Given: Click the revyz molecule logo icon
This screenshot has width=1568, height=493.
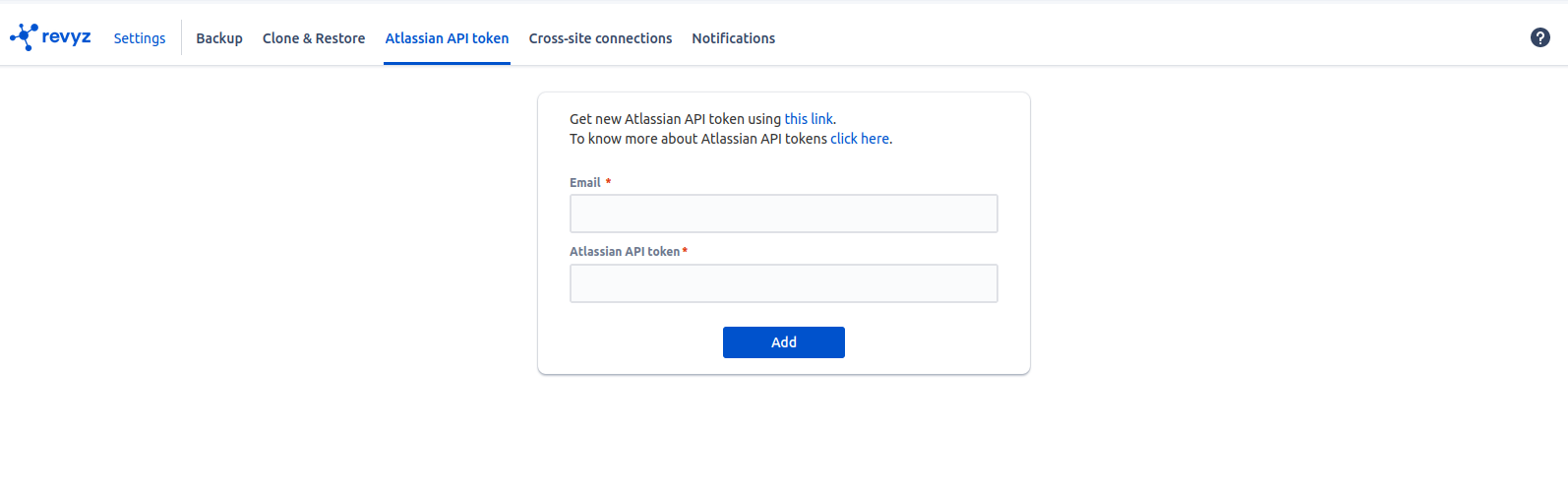Looking at the screenshot, I should point(24,37).
